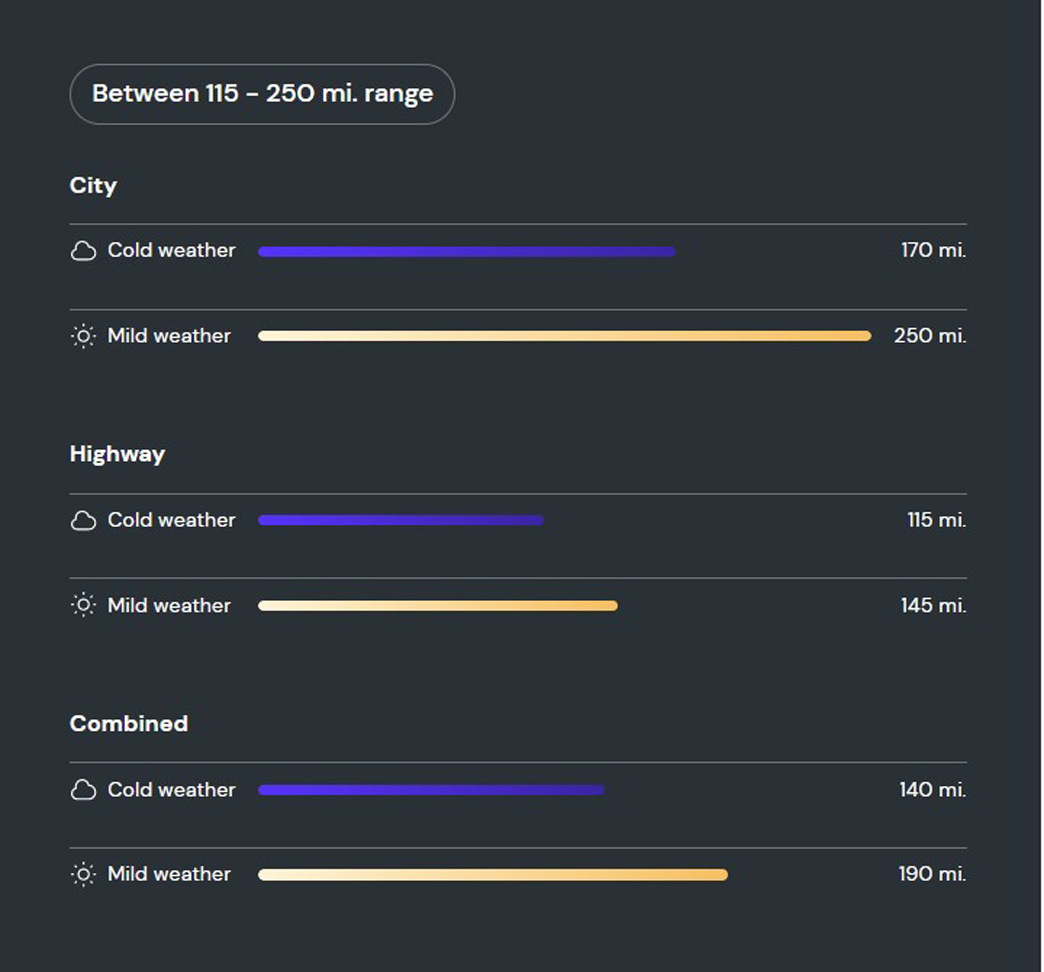Click the Highway cold weather cloud icon
Image resolution: width=1044 pixels, height=972 pixels.
(x=84, y=520)
